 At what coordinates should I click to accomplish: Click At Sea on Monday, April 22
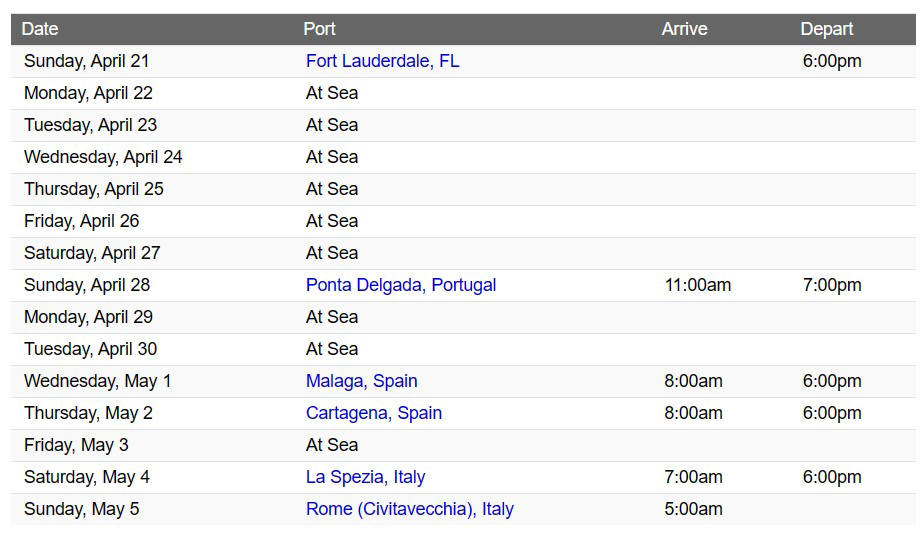332,93
